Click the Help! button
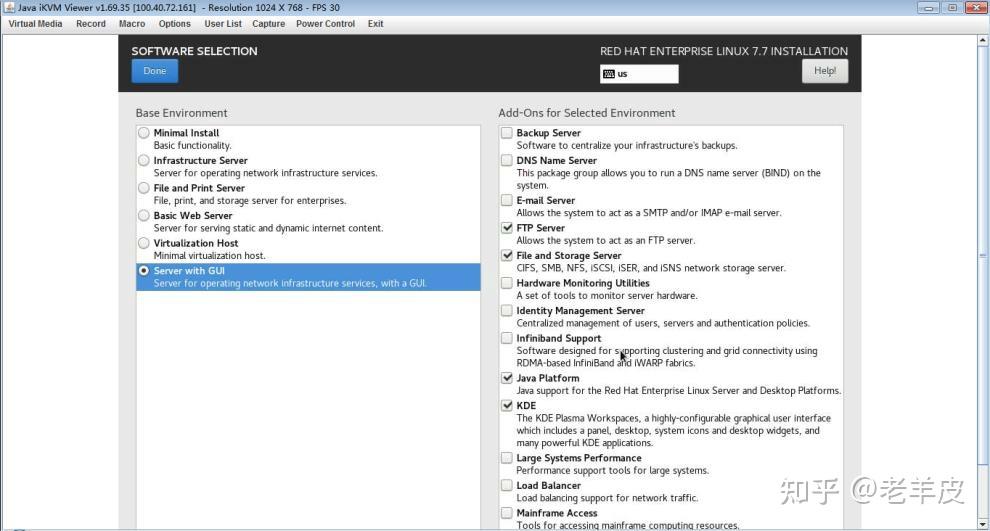Screen dimensions: 990x531 tap(825, 71)
